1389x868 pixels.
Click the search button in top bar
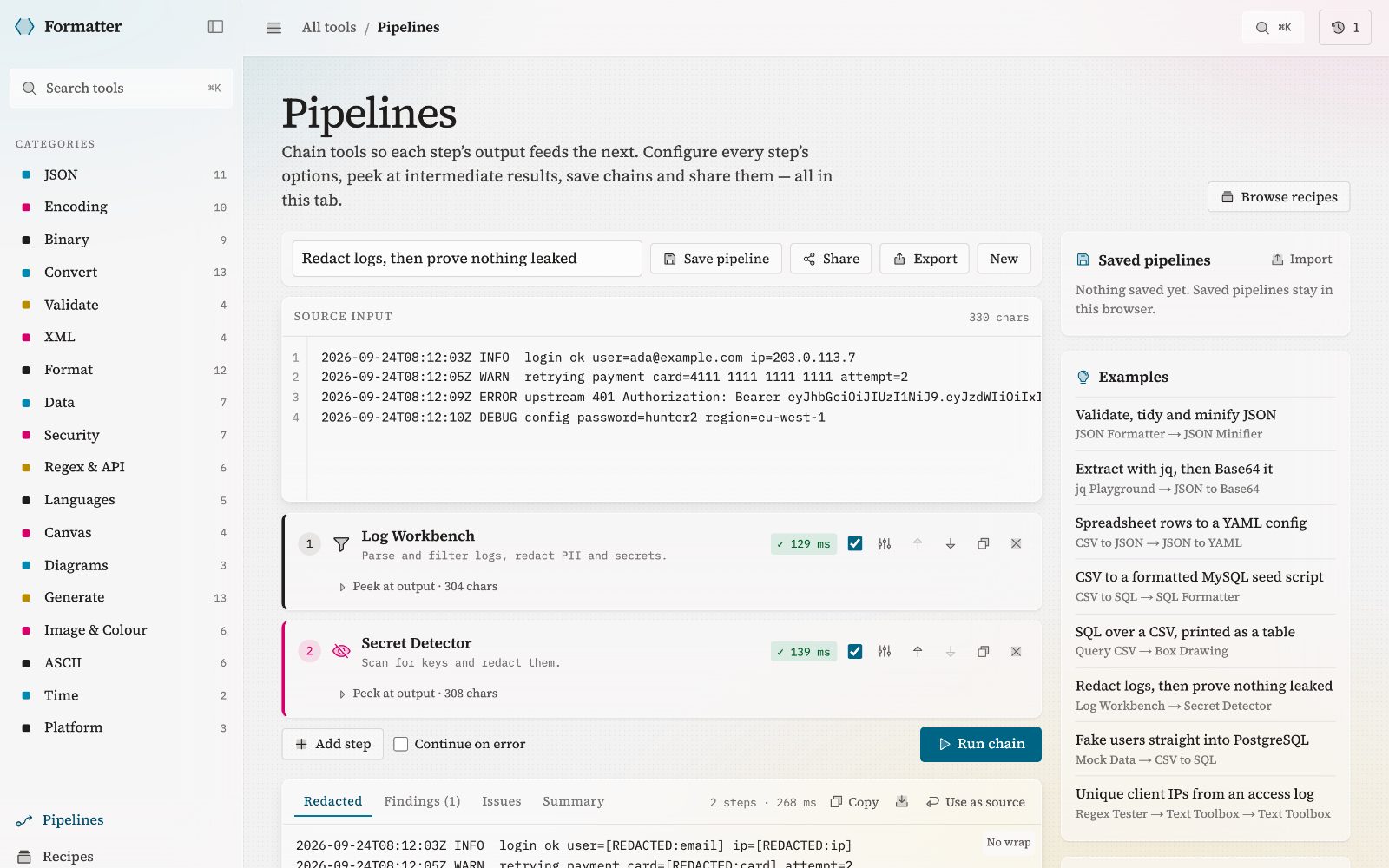(x=1273, y=28)
